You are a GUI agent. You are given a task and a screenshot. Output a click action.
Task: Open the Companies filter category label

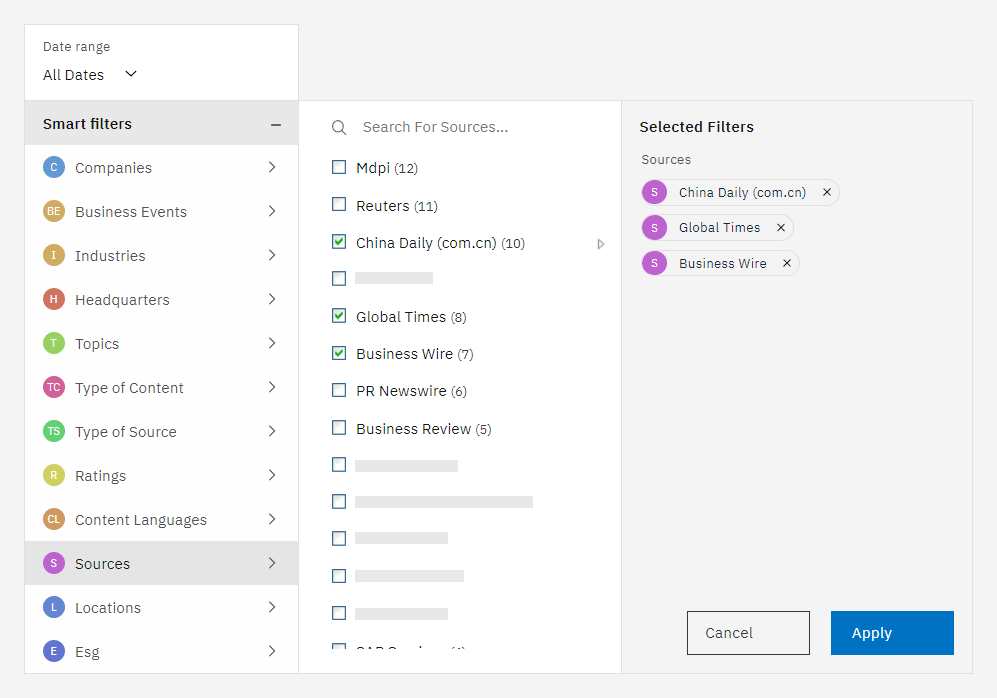pos(113,168)
